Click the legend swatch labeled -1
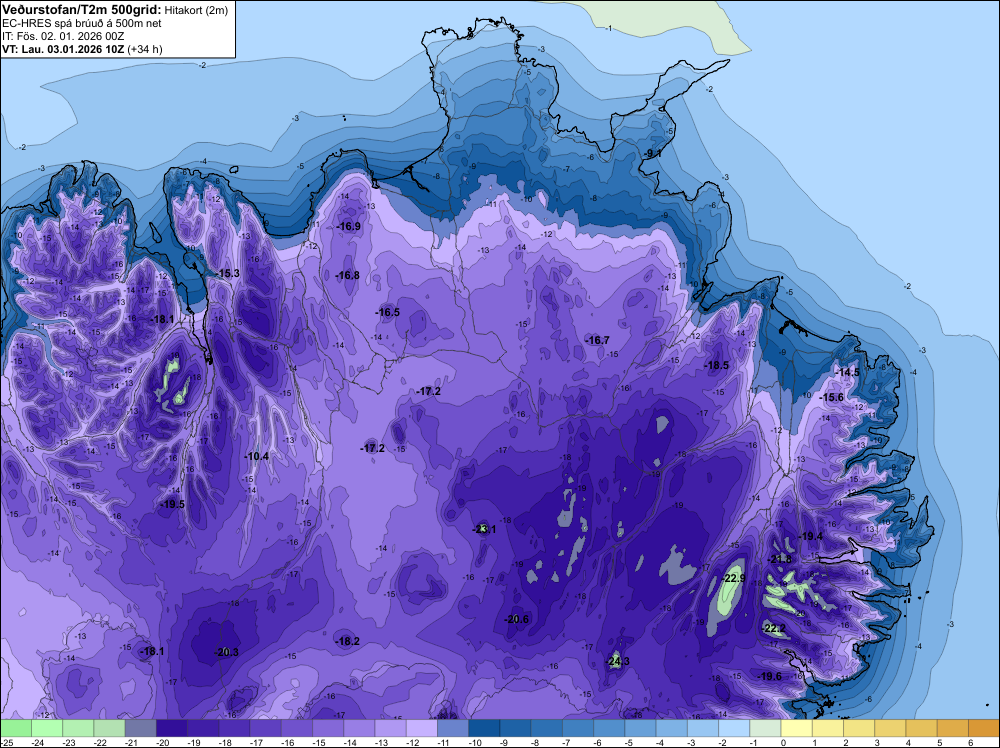Viewport: 1000px width, 748px height. point(765,728)
